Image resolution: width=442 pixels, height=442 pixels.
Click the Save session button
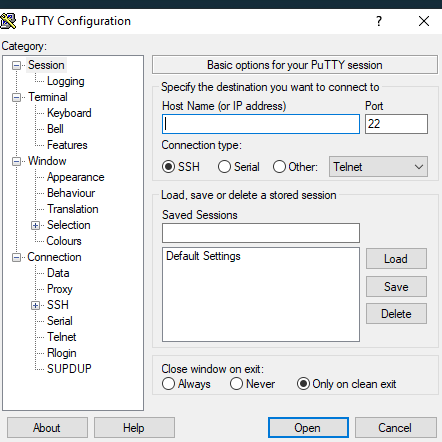point(396,287)
